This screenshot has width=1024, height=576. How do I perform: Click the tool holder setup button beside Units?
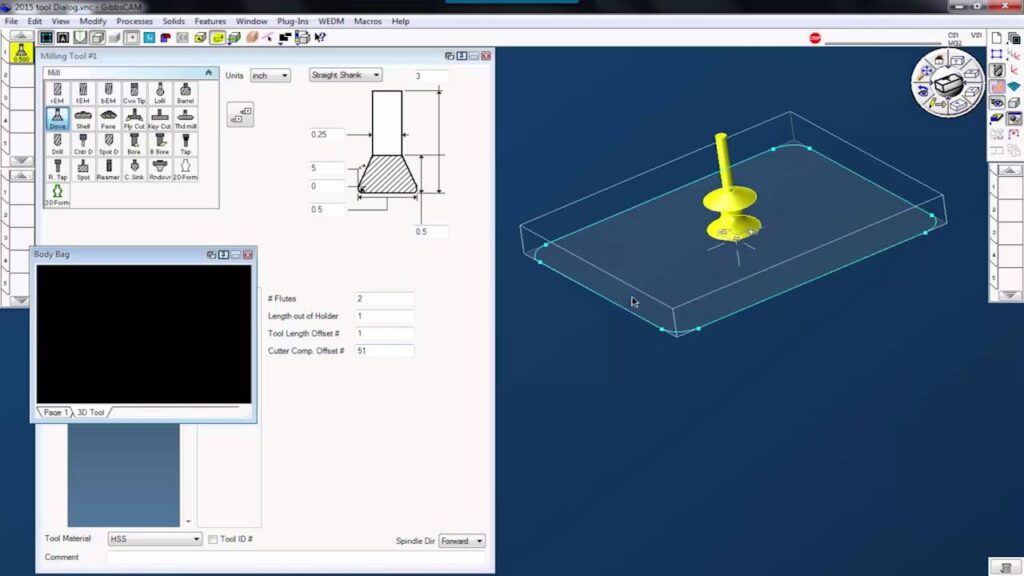(x=240, y=115)
